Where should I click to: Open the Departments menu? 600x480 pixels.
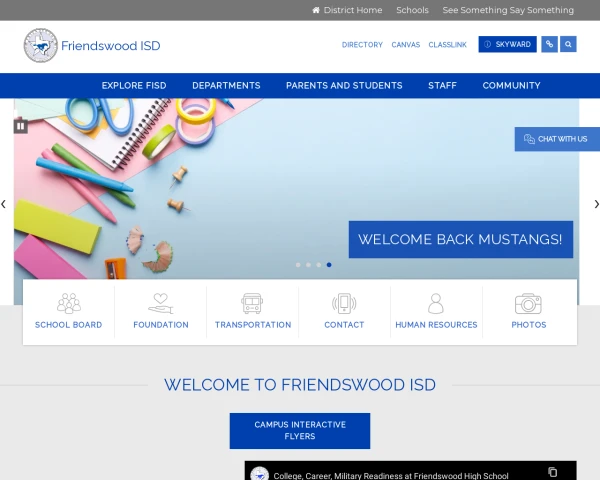226,85
